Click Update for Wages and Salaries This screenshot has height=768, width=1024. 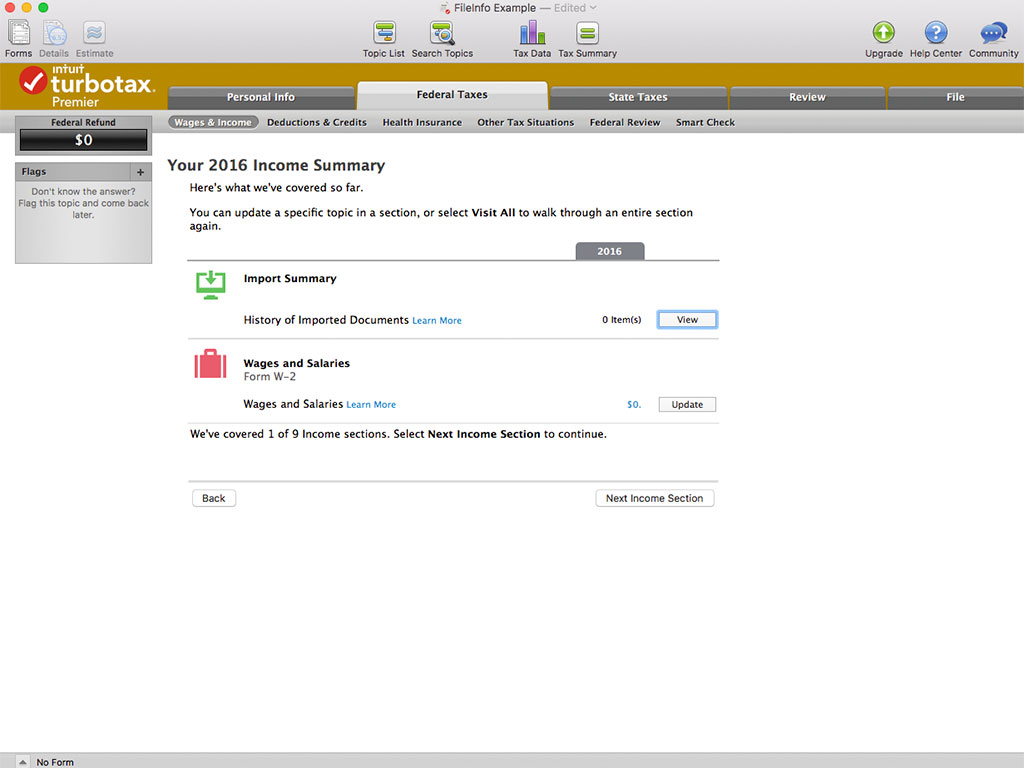[687, 404]
